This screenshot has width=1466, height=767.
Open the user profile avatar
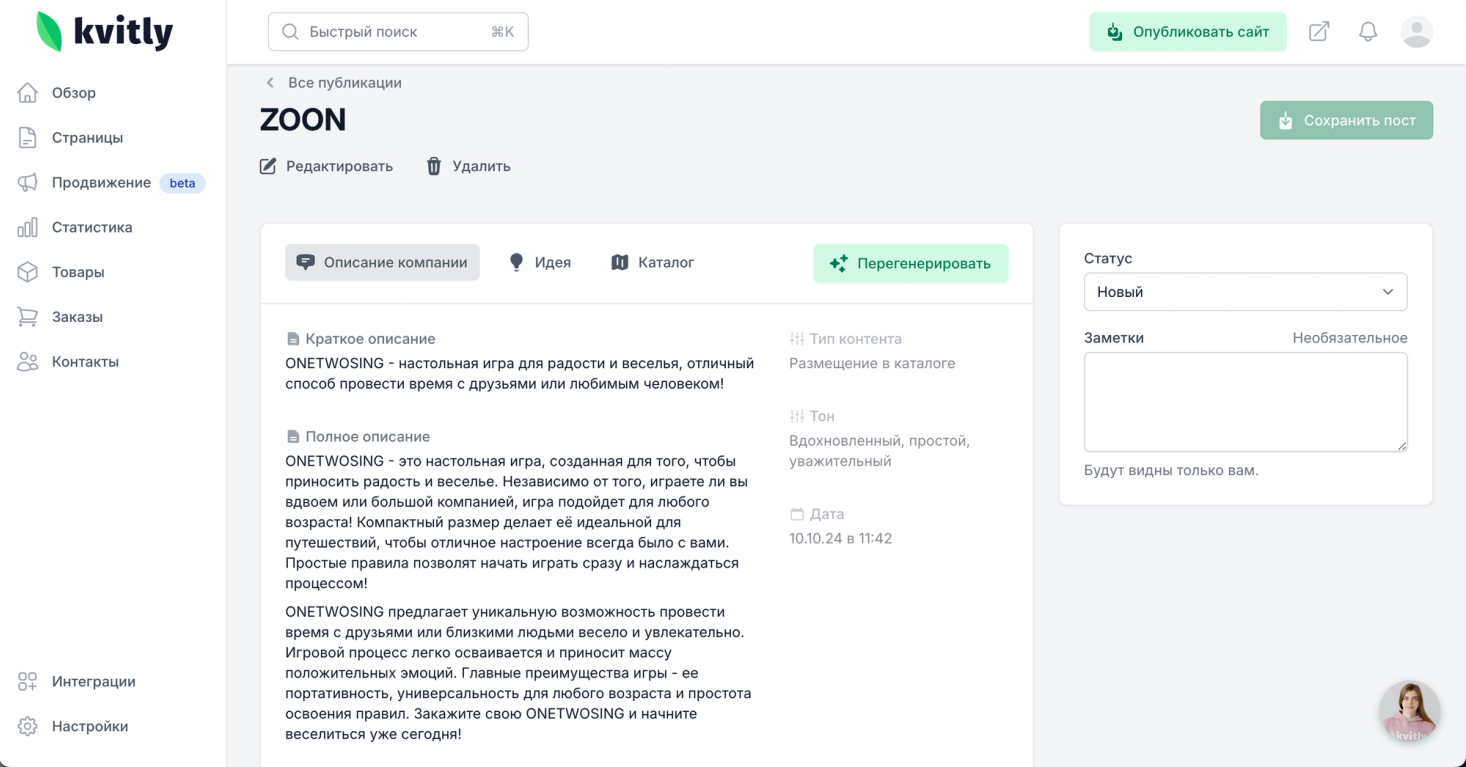click(1417, 32)
